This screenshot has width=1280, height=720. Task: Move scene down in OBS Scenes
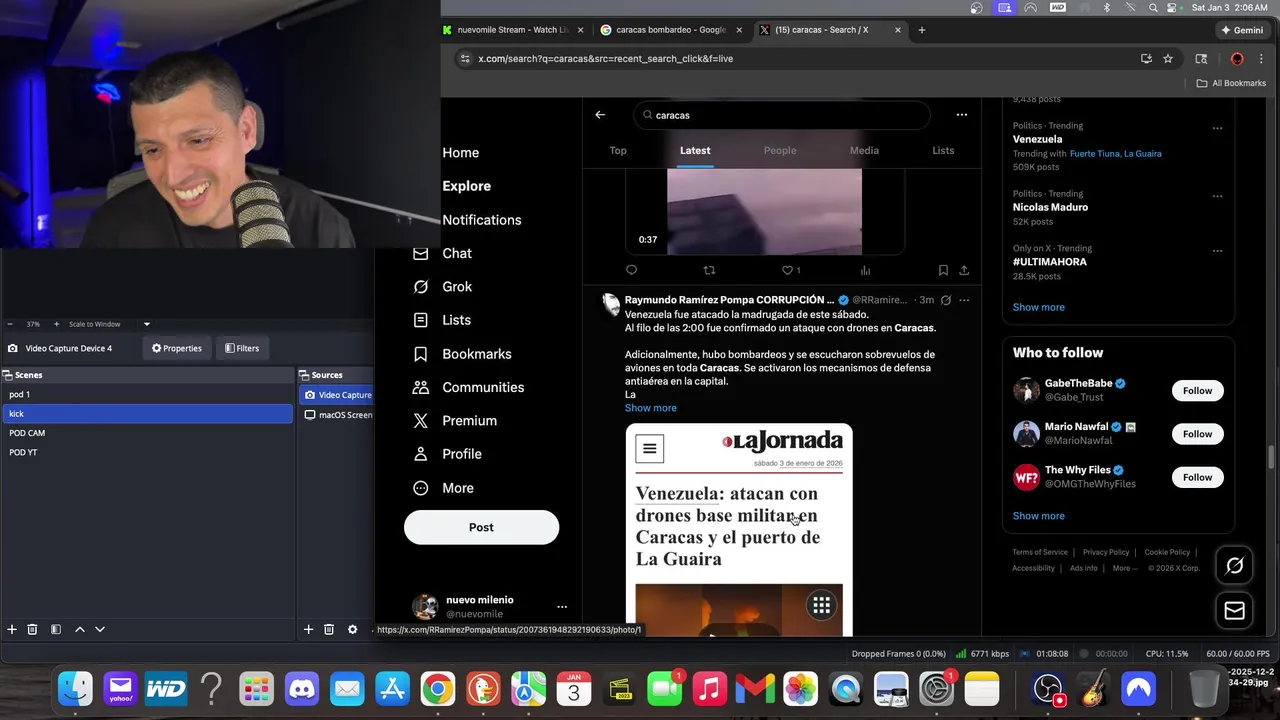click(x=100, y=629)
